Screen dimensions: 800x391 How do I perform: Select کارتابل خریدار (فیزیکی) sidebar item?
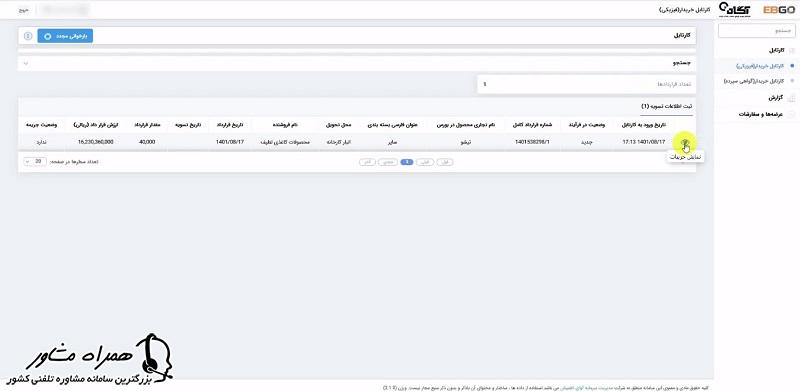(760, 66)
